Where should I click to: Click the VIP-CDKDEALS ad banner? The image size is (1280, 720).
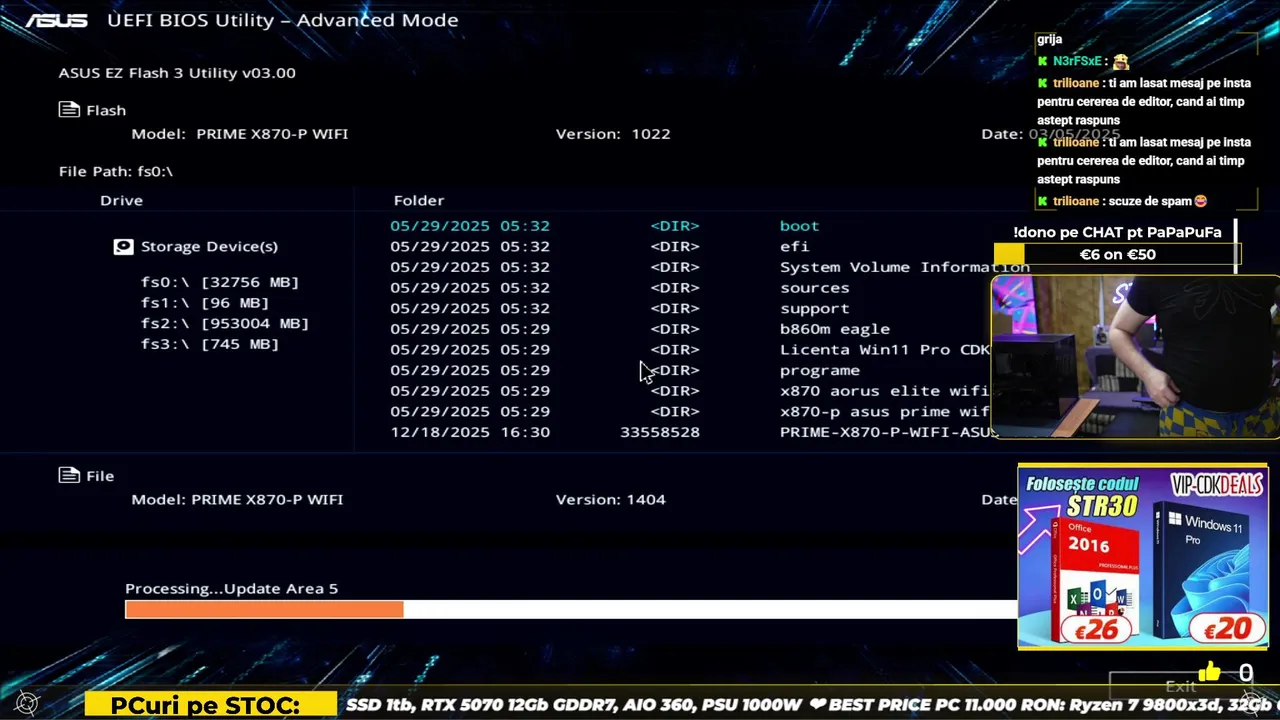1142,556
